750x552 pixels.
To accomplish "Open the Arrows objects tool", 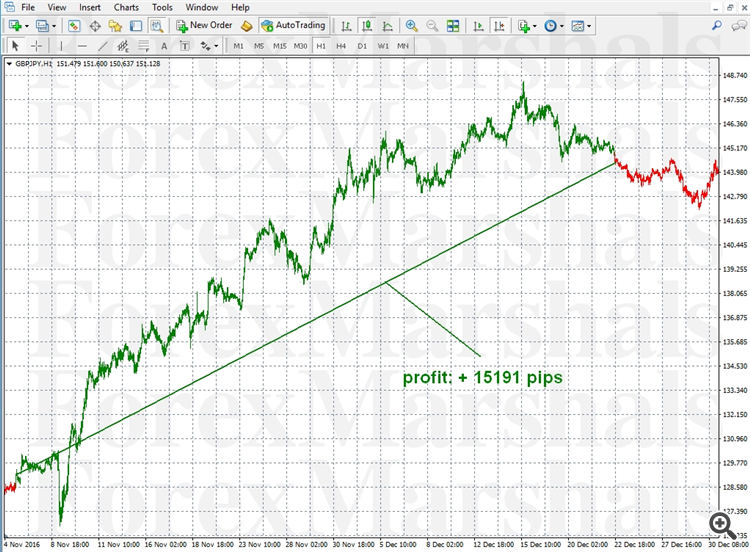I will point(206,46).
